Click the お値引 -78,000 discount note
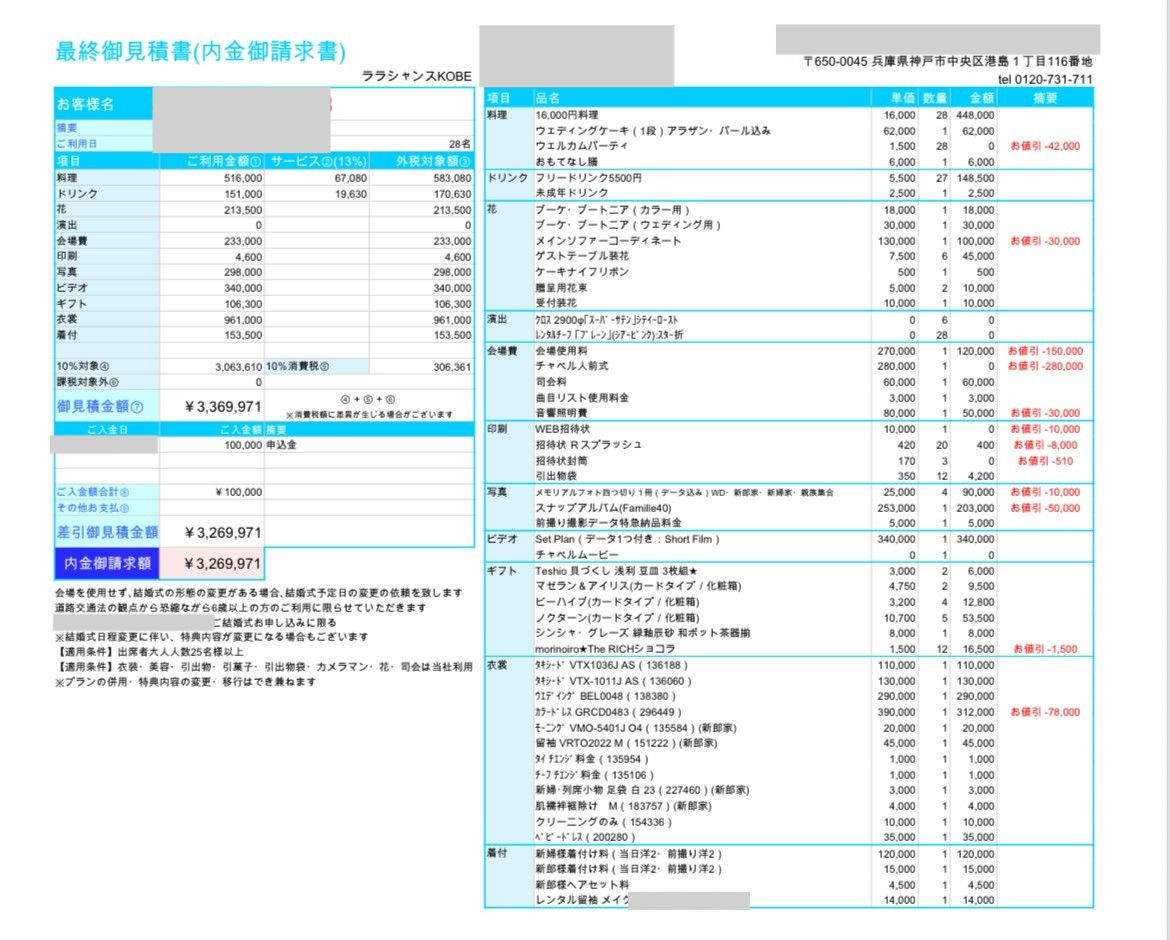The image size is (1170, 940). (x=1045, y=712)
